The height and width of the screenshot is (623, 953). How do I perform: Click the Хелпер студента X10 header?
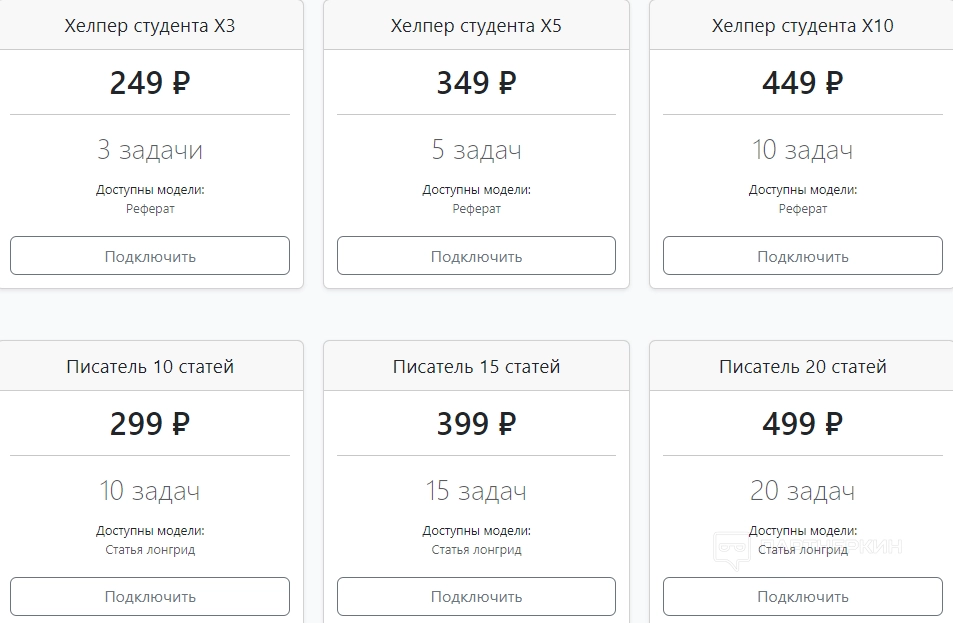tap(802, 26)
